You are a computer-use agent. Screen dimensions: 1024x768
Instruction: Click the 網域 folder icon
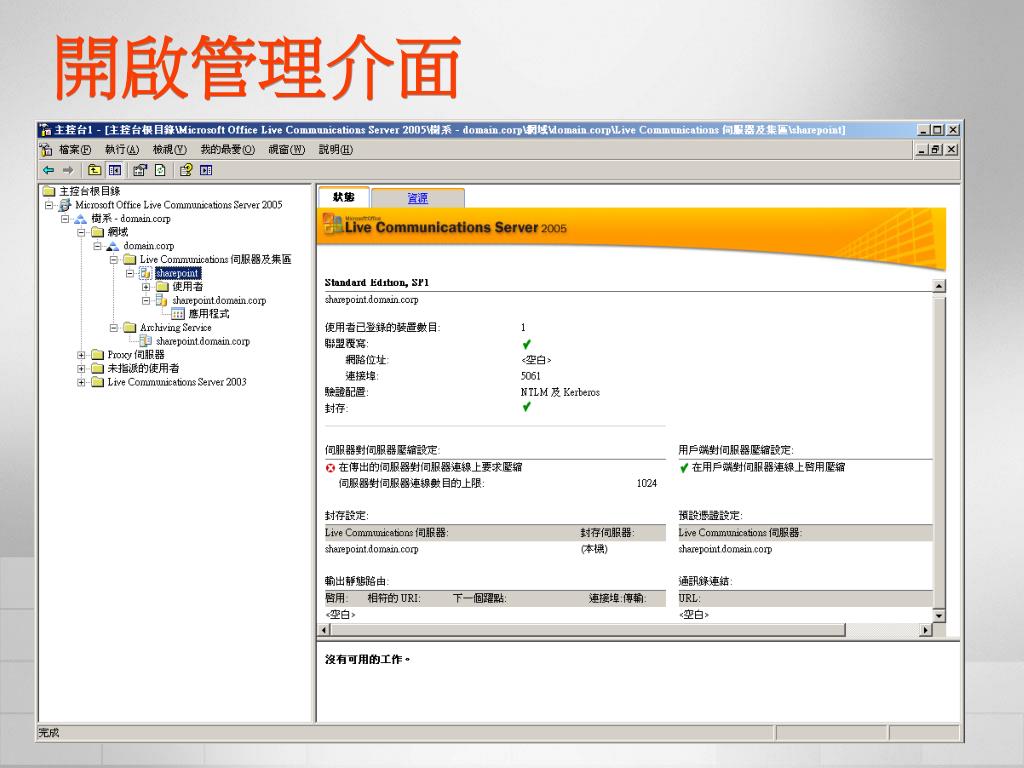click(97, 232)
